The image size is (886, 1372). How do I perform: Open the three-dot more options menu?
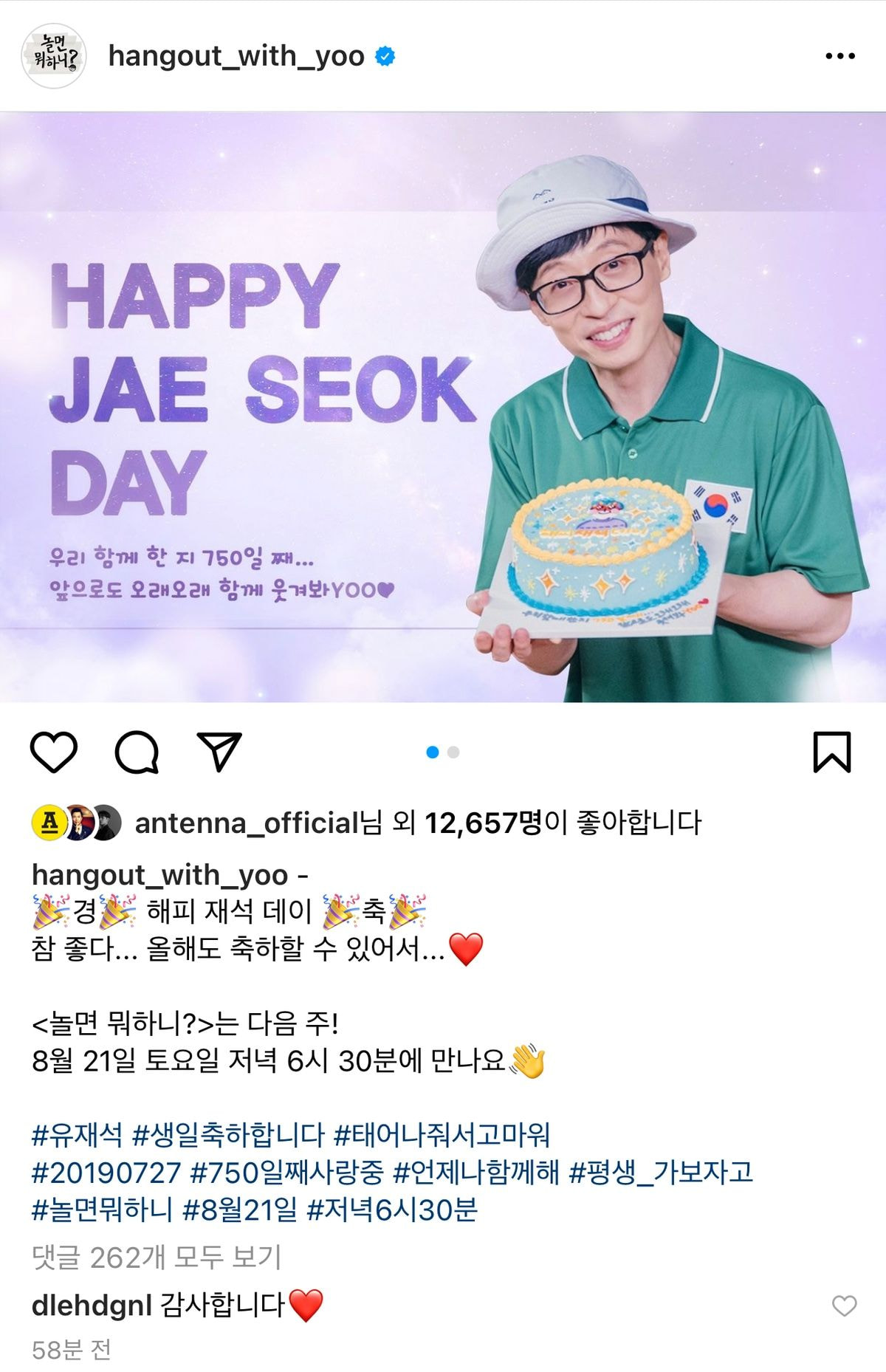coord(840,56)
